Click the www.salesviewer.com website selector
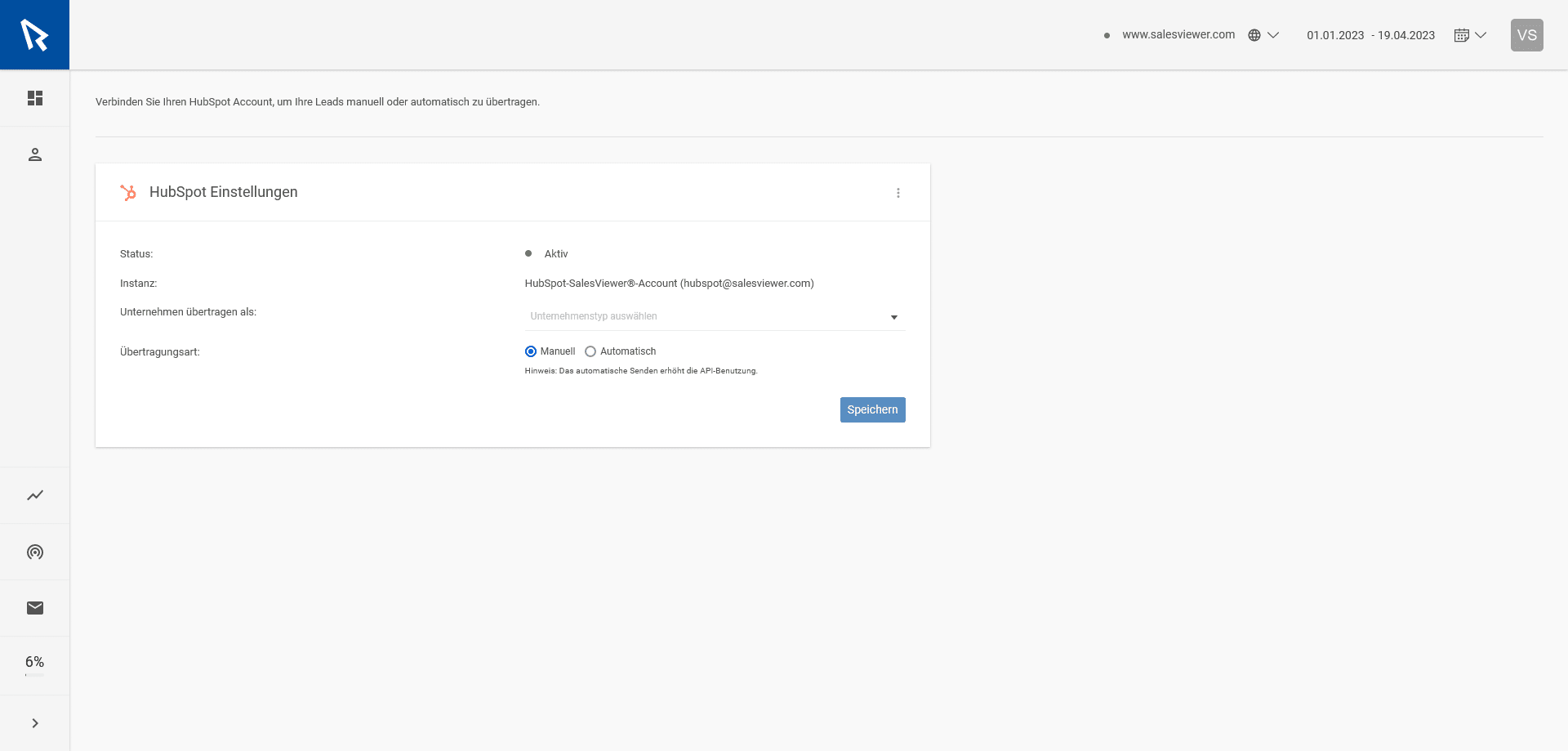Screen dimensions: 1568x751 pyautogui.click(x=1178, y=35)
